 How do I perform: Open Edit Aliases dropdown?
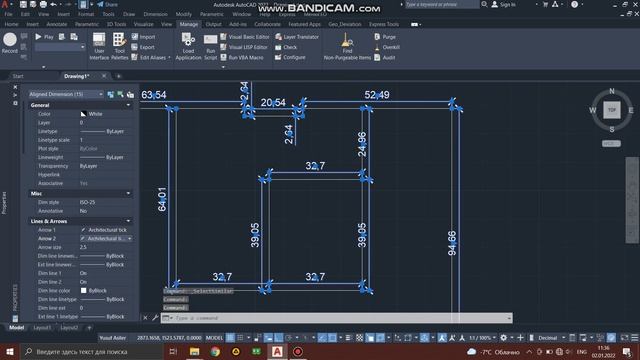(x=151, y=58)
